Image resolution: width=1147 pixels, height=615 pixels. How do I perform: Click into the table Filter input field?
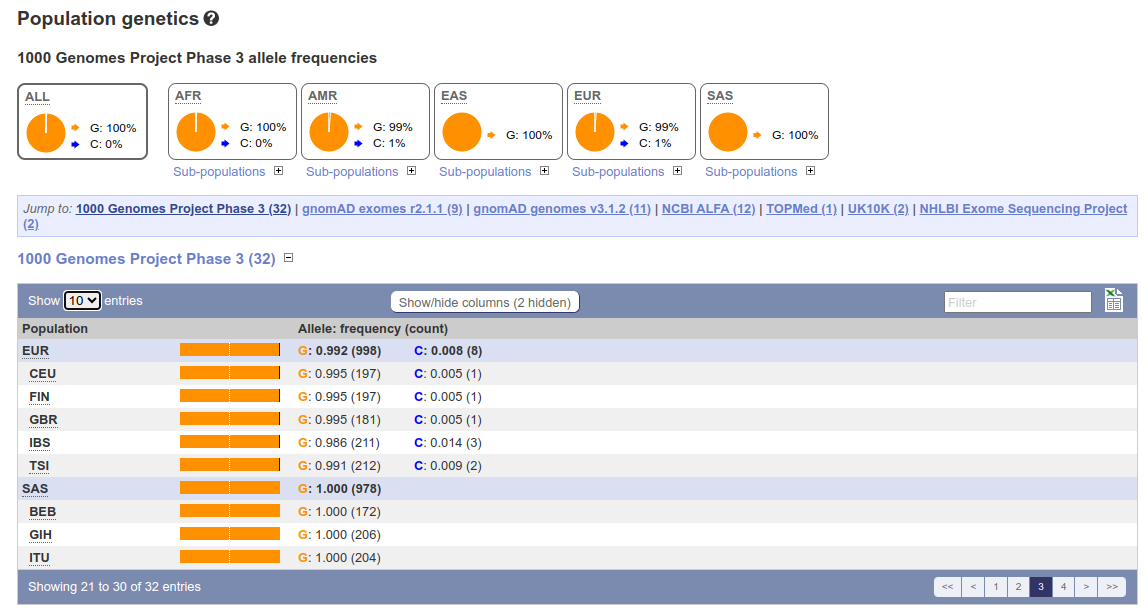(x=1018, y=302)
